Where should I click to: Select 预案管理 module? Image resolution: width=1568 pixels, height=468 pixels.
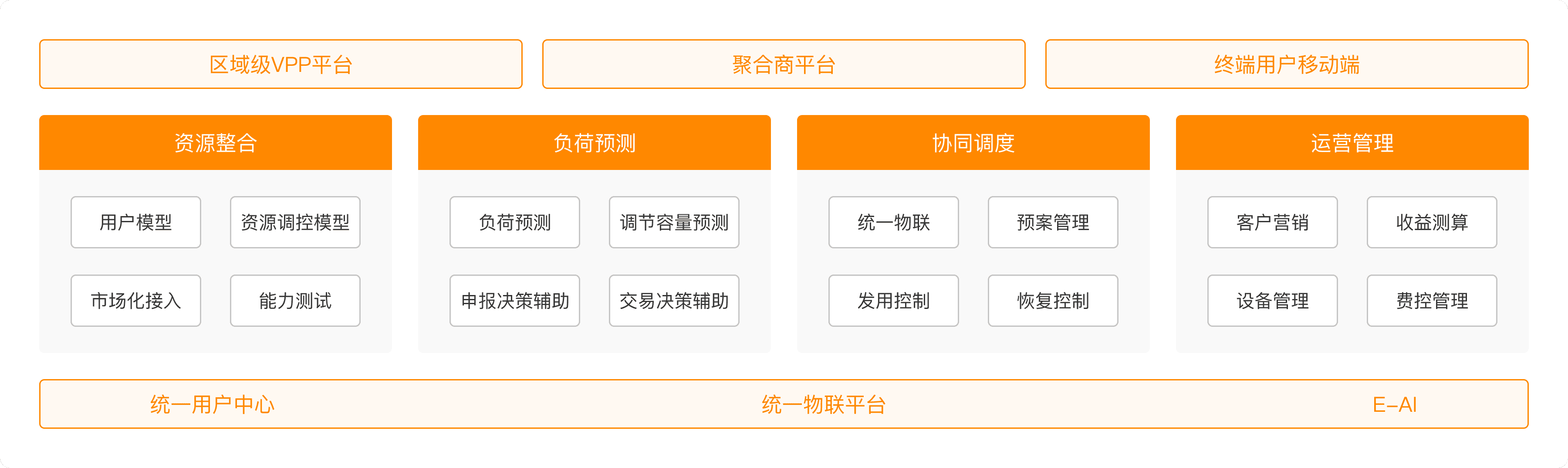click(1053, 222)
